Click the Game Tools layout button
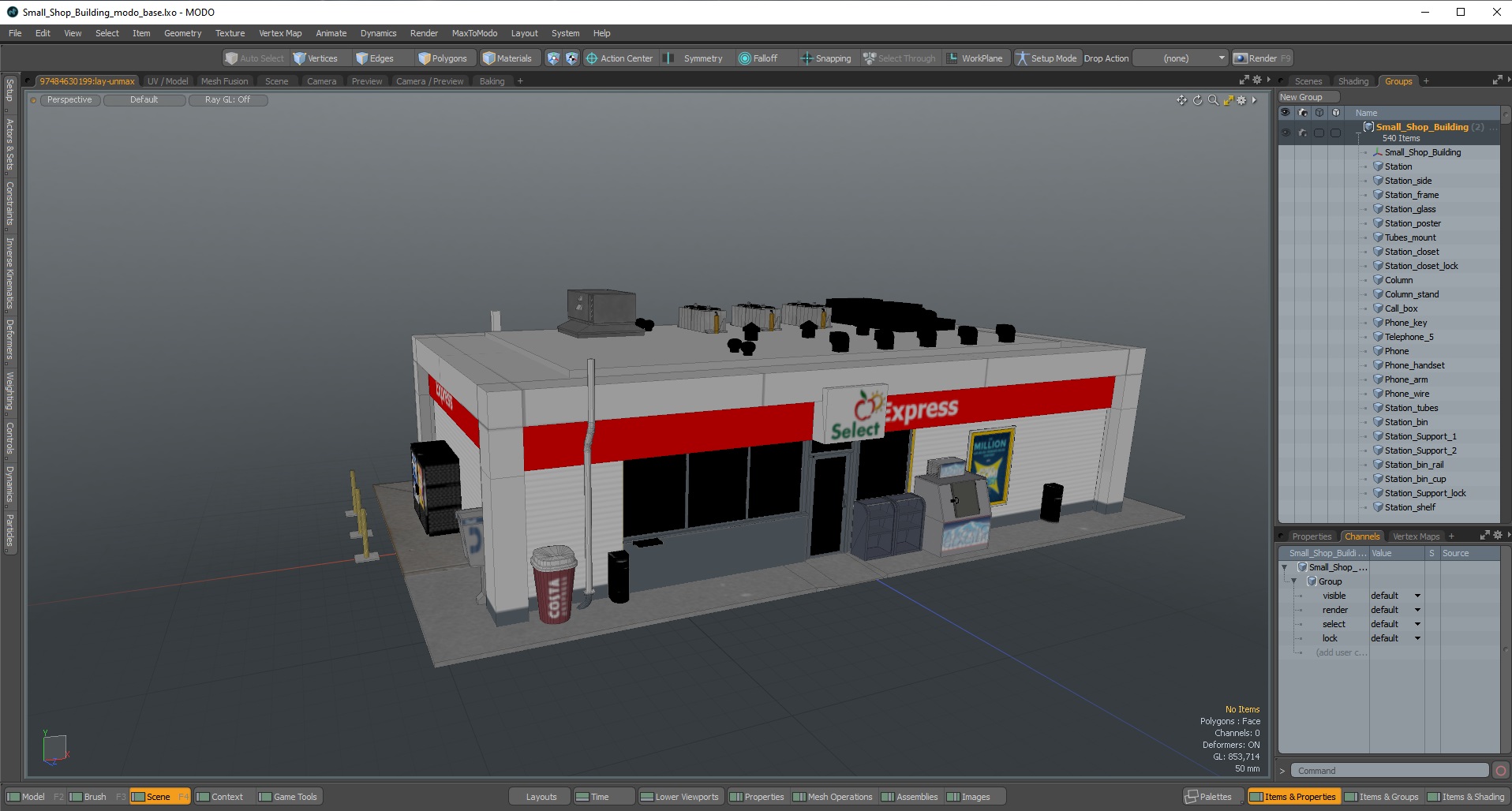 [288, 797]
